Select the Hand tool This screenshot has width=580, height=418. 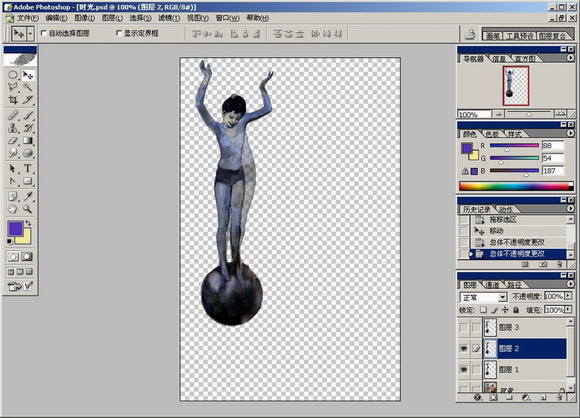point(13,209)
